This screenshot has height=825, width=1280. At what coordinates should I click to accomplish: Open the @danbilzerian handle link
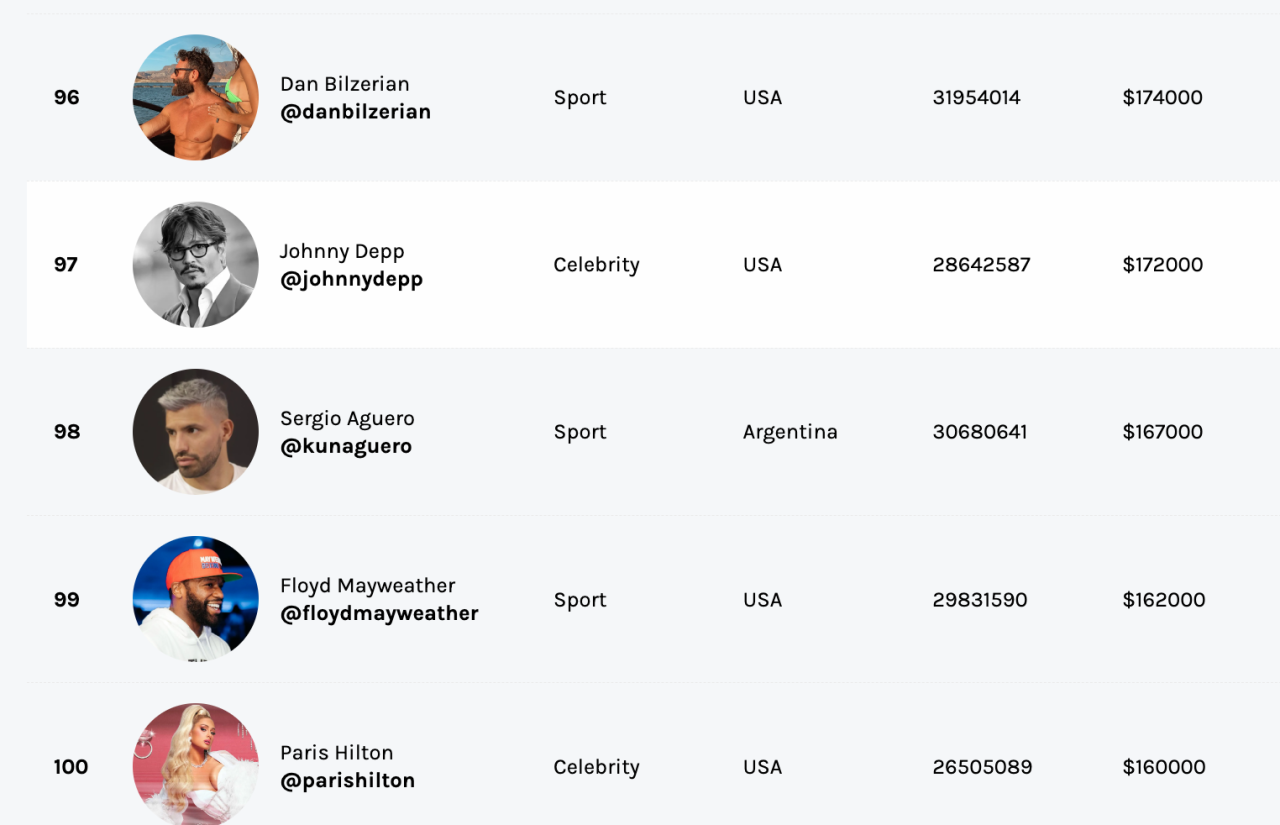pyautogui.click(x=355, y=112)
